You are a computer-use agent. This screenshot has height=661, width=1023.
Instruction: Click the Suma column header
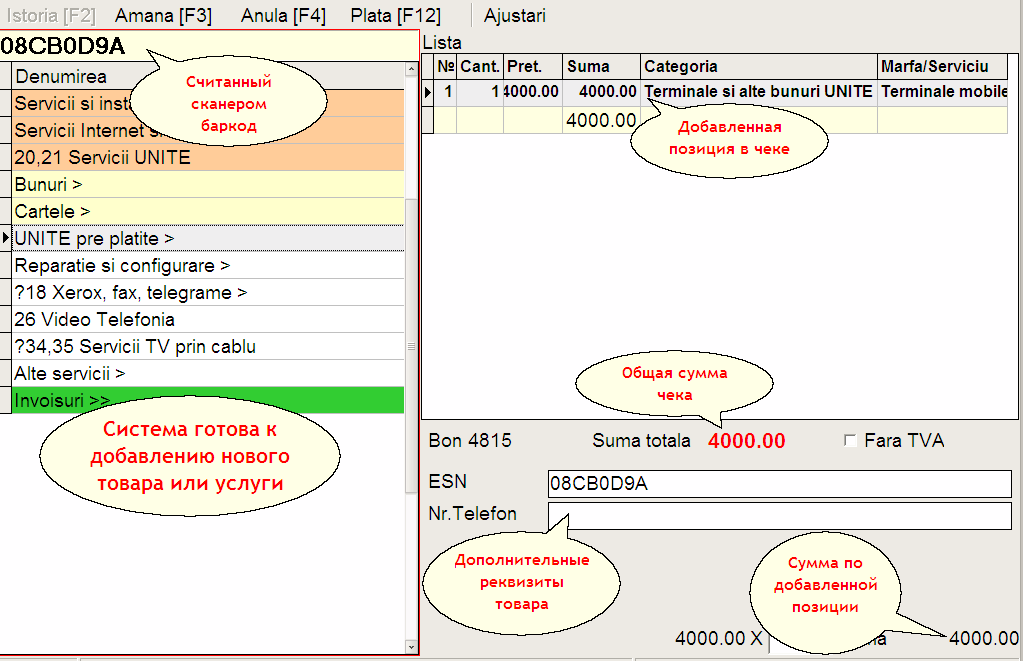coord(601,67)
